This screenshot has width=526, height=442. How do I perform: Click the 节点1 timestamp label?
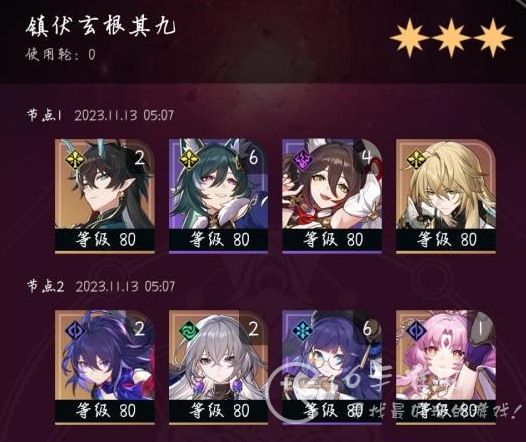pyautogui.click(x=101, y=115)
